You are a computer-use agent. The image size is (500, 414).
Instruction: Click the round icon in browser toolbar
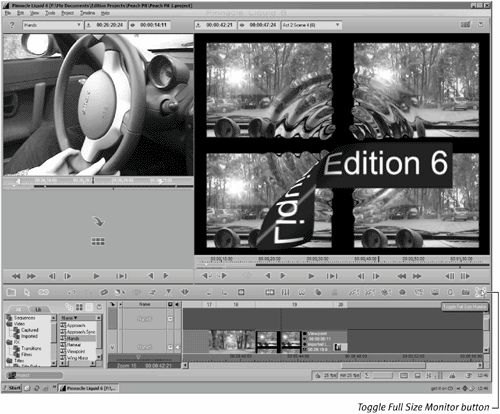click(99, 307)
